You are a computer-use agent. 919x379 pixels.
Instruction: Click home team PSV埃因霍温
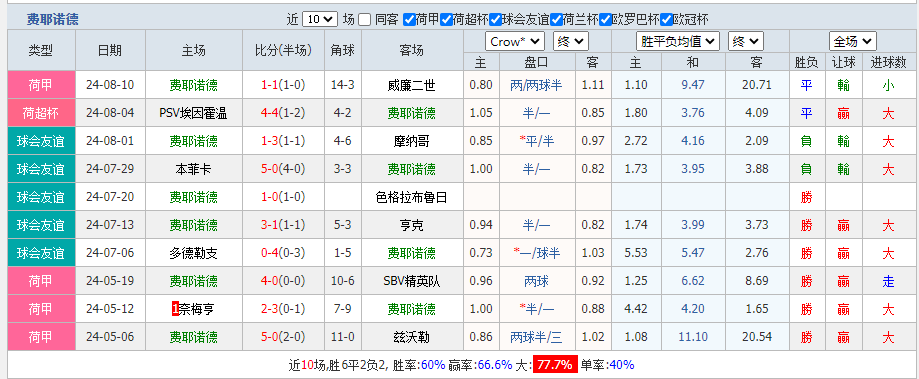(193, 113)
